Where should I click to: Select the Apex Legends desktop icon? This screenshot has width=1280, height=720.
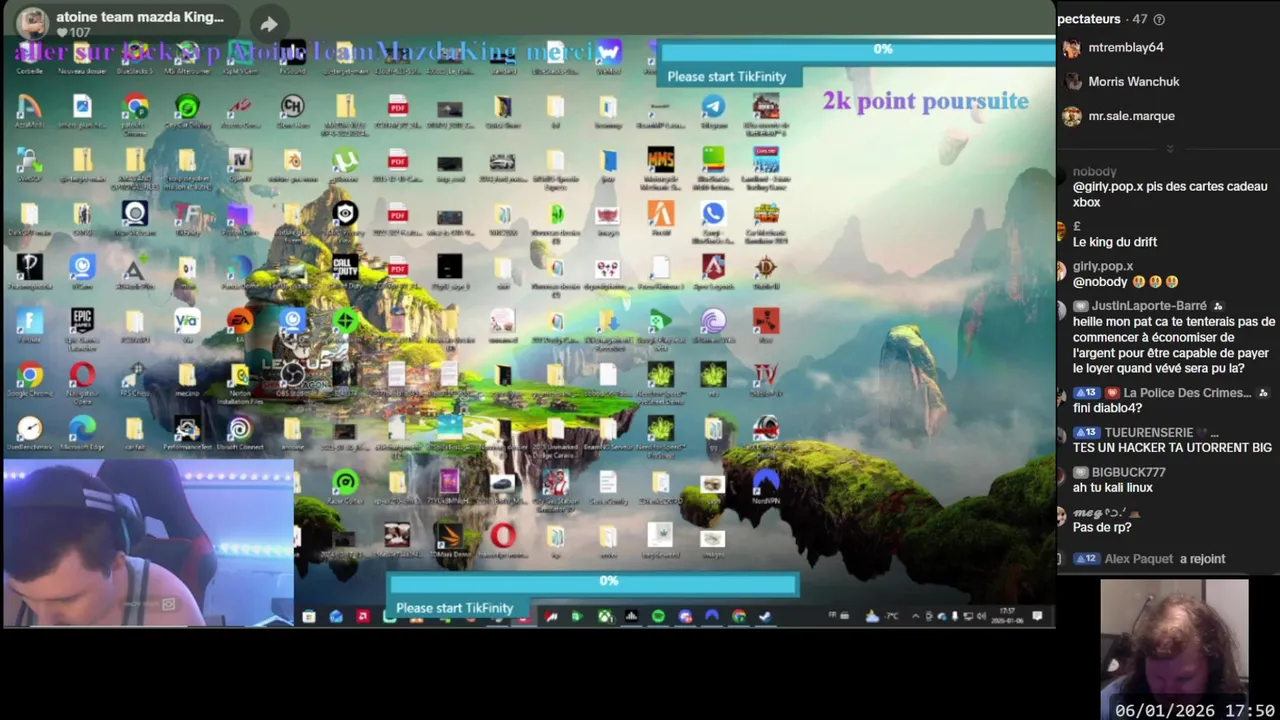tap(713, 270)
